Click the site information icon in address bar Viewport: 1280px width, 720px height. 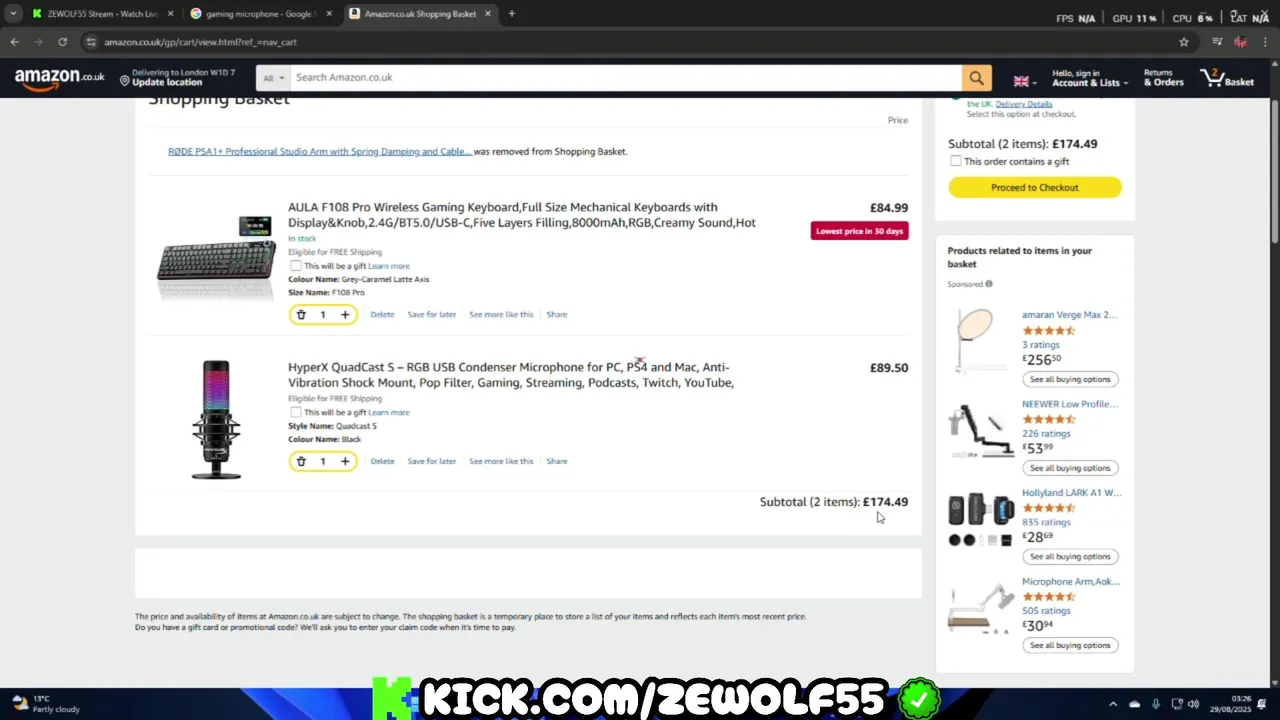[90, 42]
